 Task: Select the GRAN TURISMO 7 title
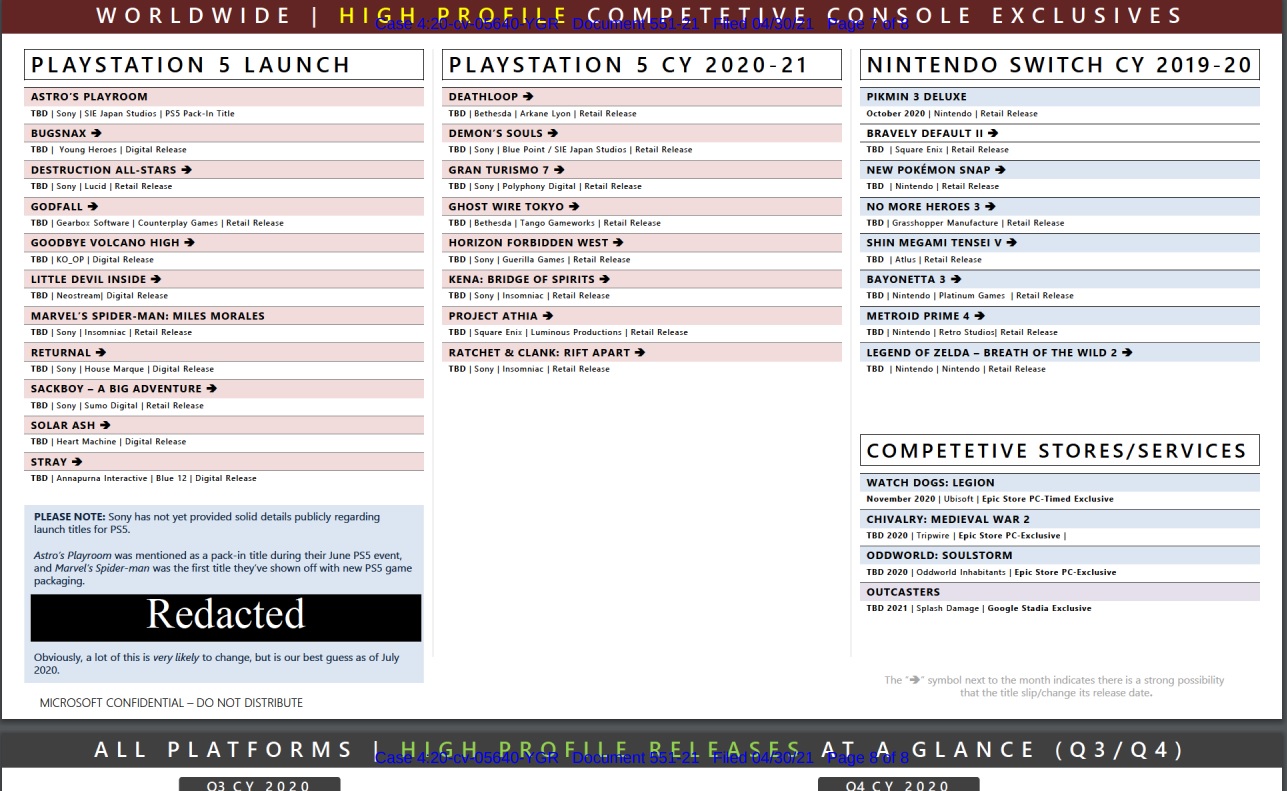click(x=506, y=170)
